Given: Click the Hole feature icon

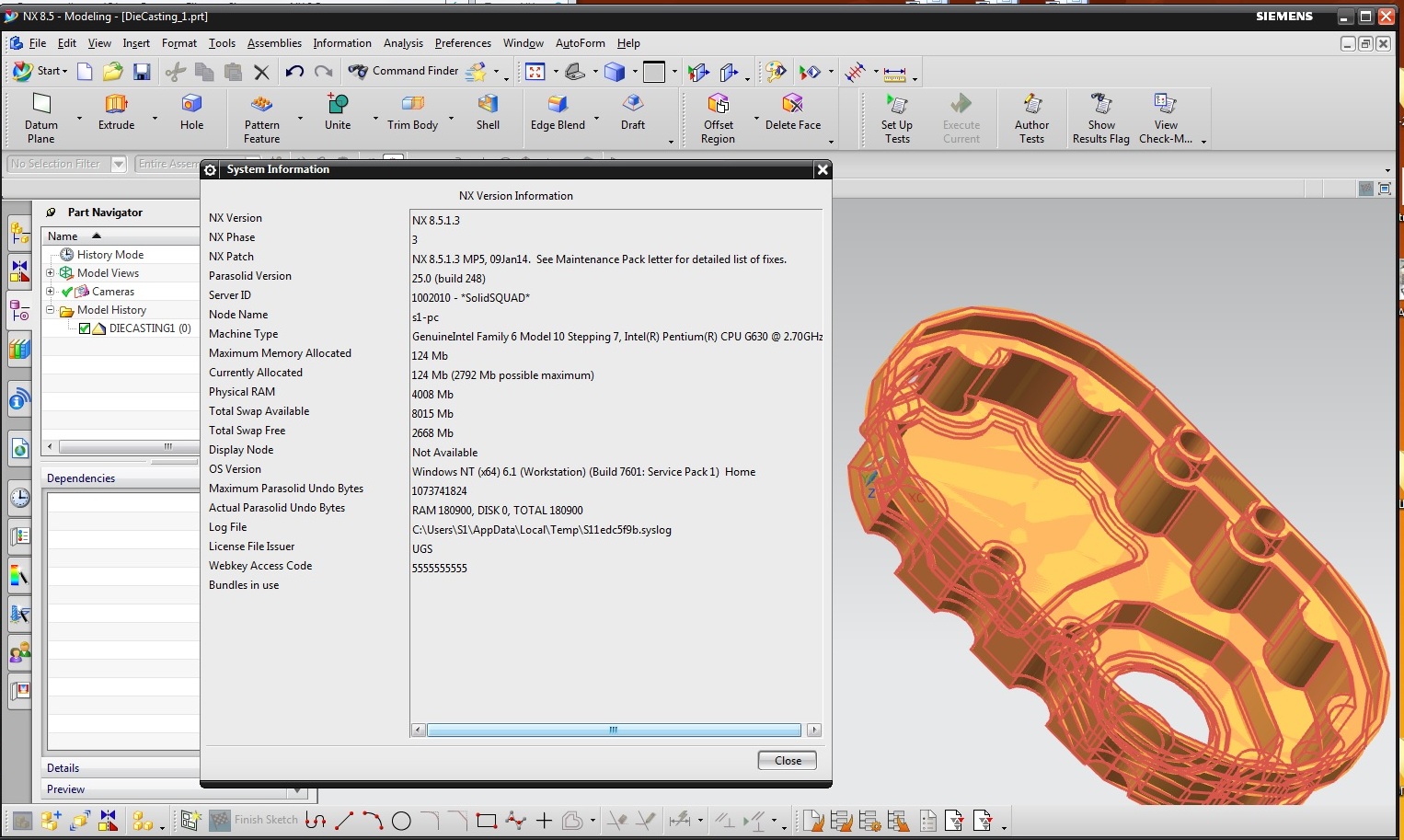Looking at the screenshot, I should pos(191,112).
